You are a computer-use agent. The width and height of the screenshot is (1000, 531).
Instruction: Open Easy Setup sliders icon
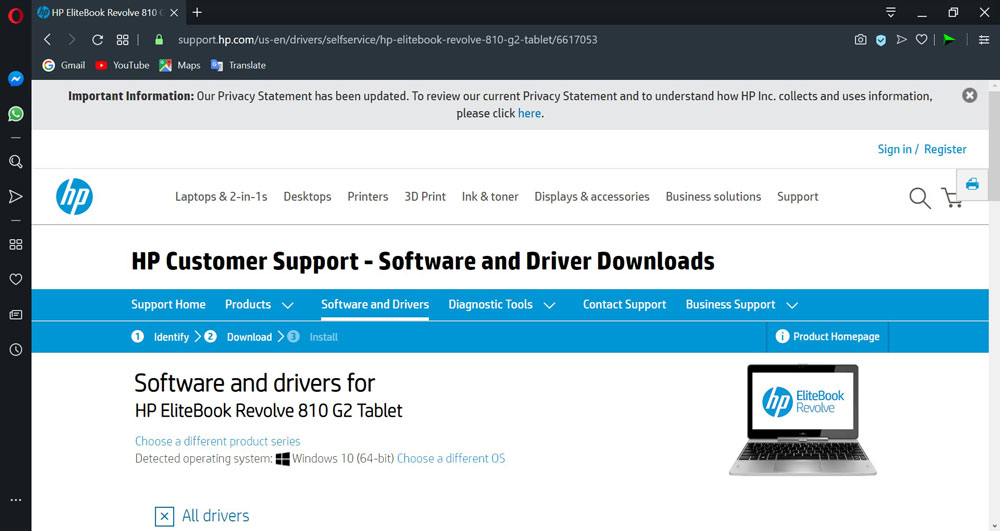point(984,40)
